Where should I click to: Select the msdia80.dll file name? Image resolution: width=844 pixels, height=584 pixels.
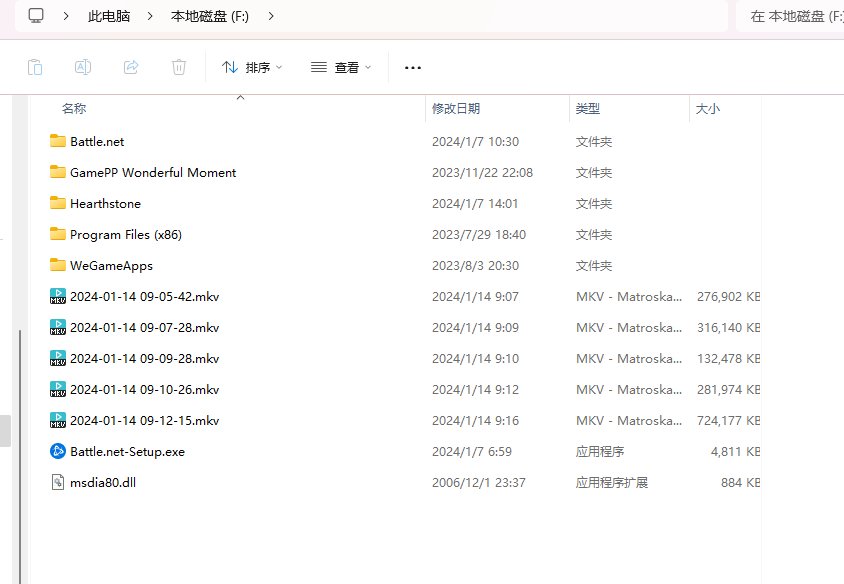(x=103, y=483)
